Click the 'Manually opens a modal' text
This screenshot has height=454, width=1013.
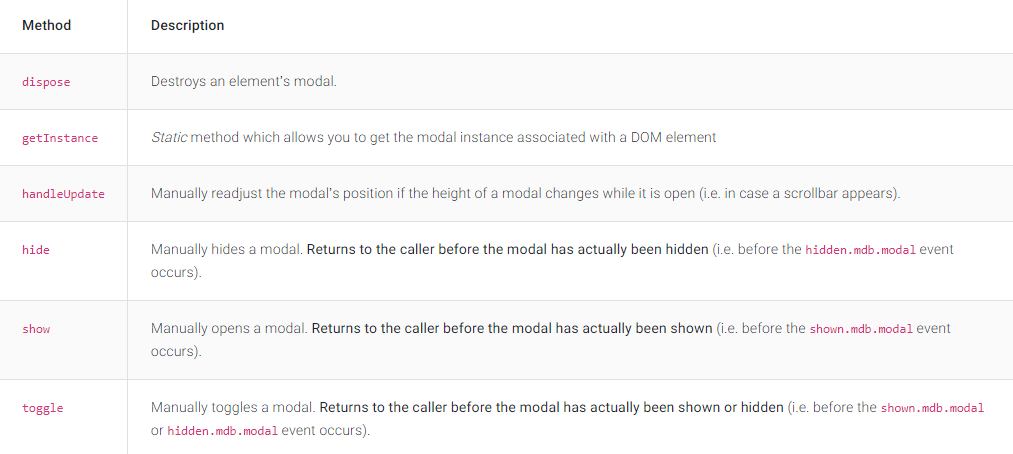click(229, 329)
